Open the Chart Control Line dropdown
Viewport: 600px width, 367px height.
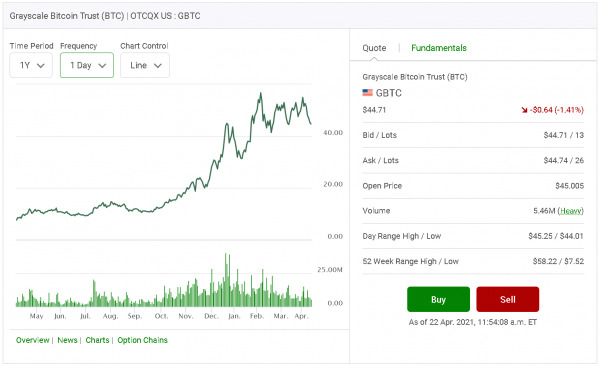tap(145, 65)
